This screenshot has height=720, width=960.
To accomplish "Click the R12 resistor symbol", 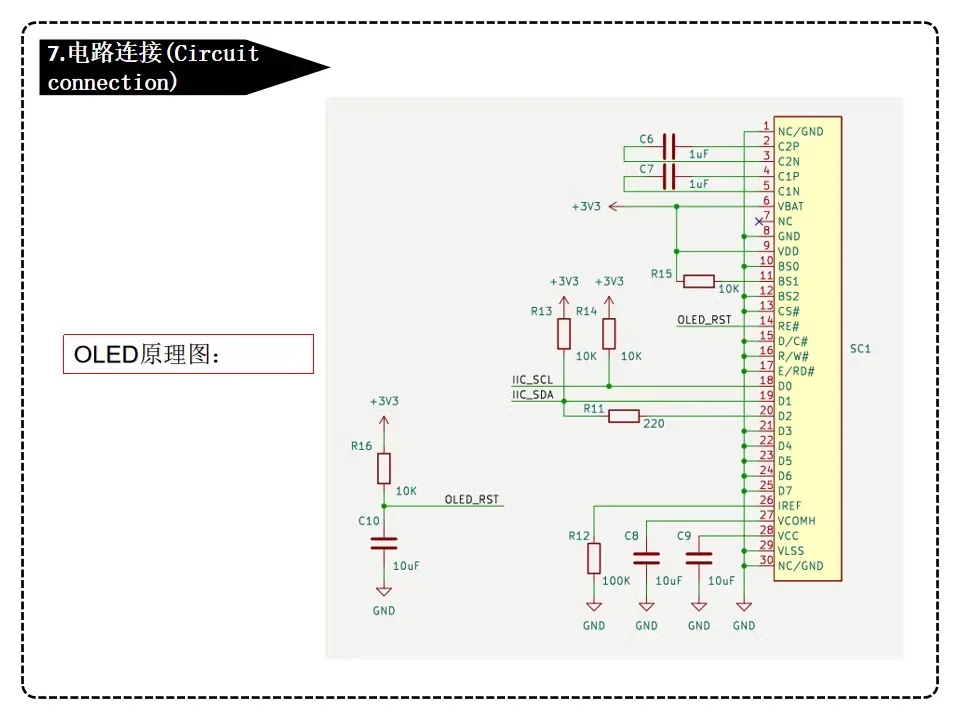I will click(x=594, y=558).
